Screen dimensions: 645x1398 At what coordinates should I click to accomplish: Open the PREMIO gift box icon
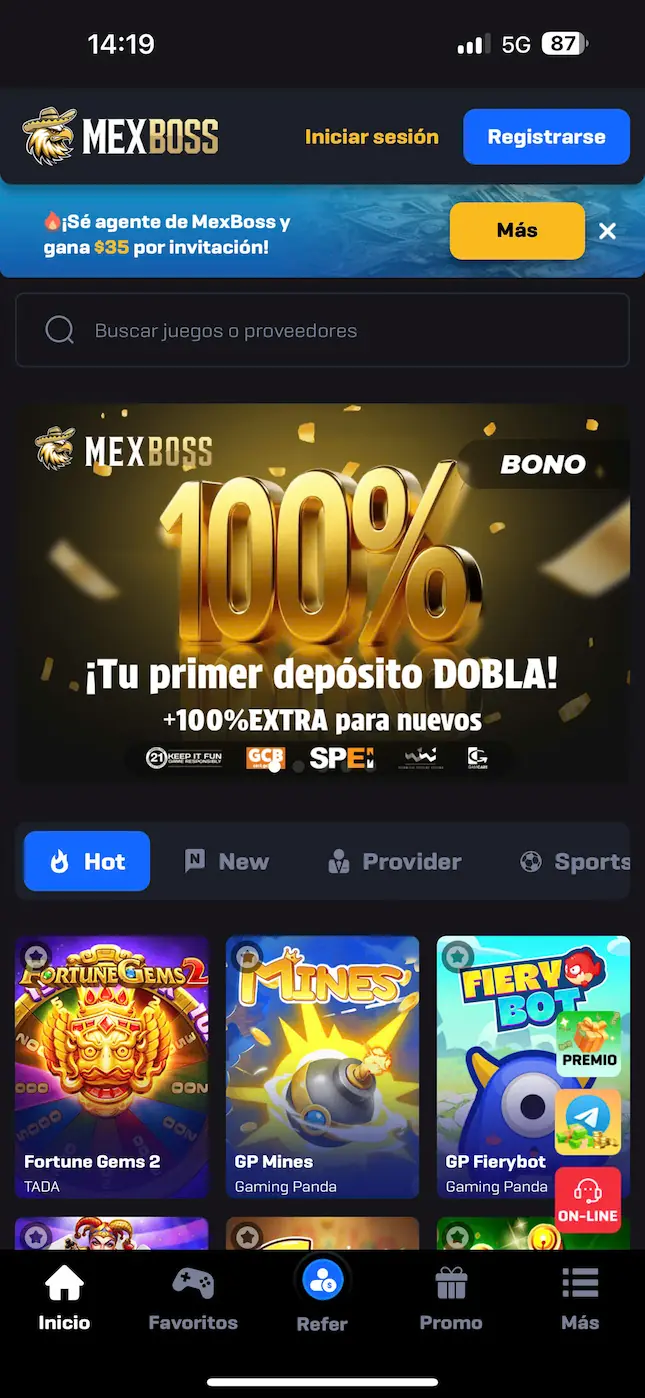pyautogui.click(x=589, y=1043)
